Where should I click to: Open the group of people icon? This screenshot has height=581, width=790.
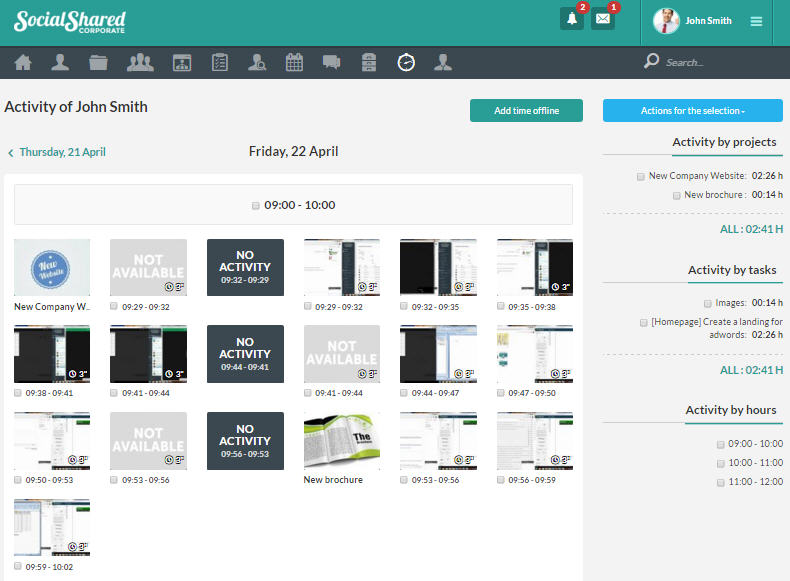coord(140,63)
